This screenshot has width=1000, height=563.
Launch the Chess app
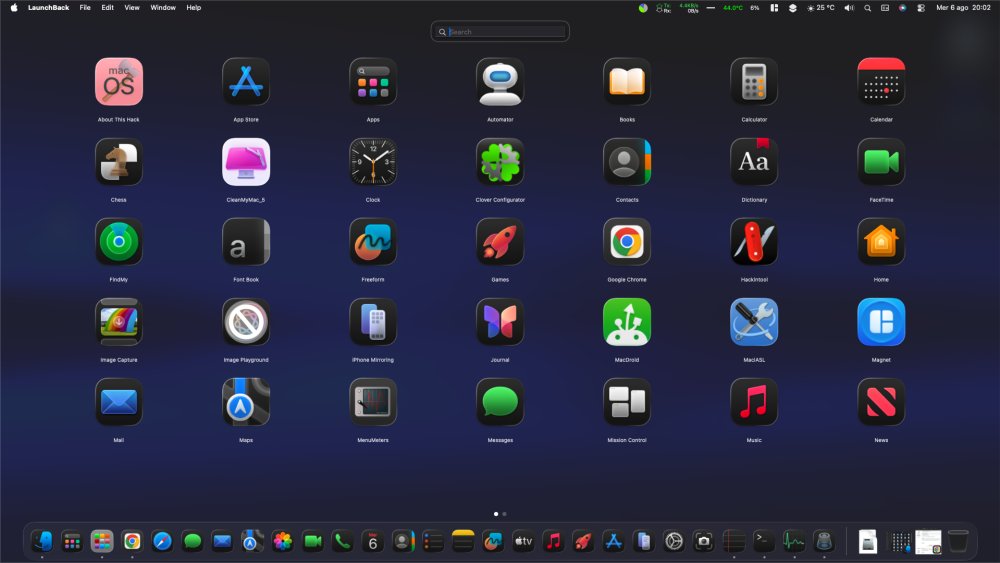tap(119, 162)
